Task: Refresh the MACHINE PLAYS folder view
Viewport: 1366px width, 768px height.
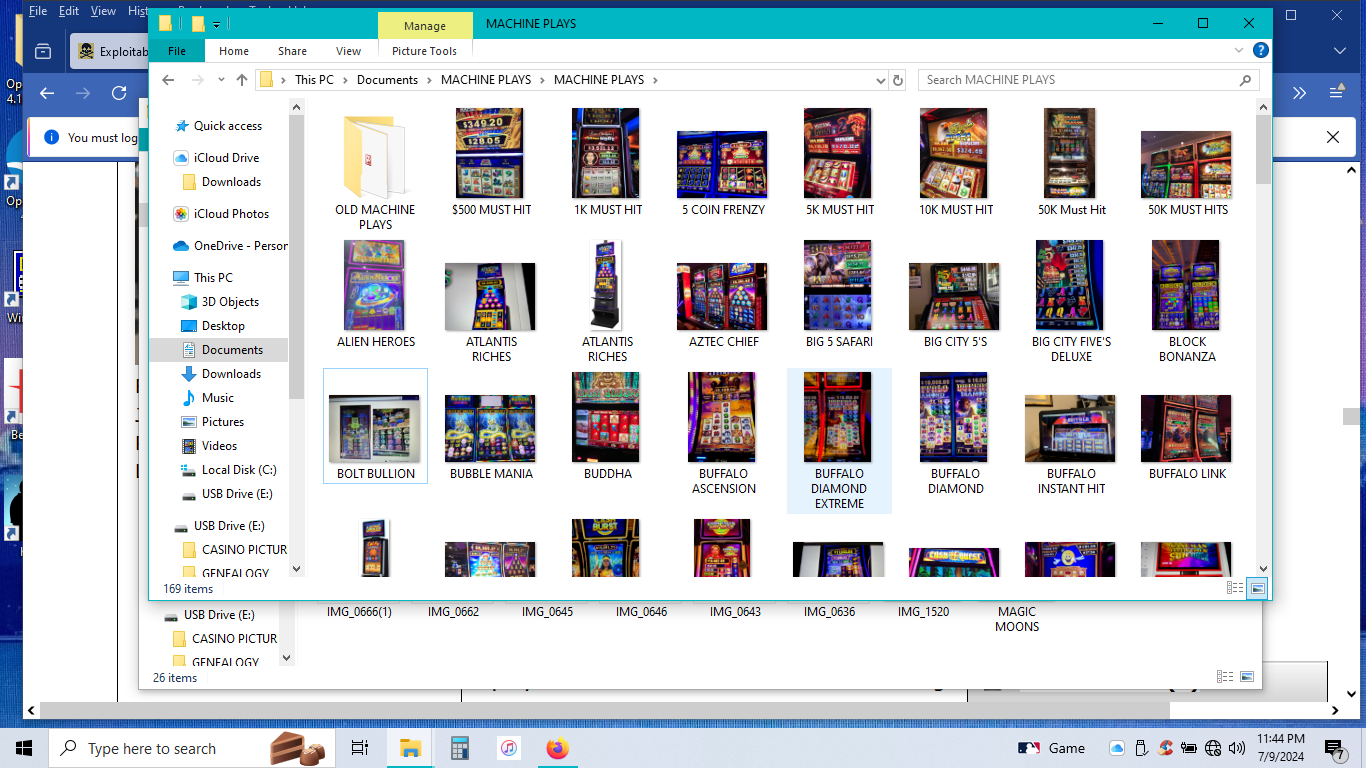Action: 898,80
